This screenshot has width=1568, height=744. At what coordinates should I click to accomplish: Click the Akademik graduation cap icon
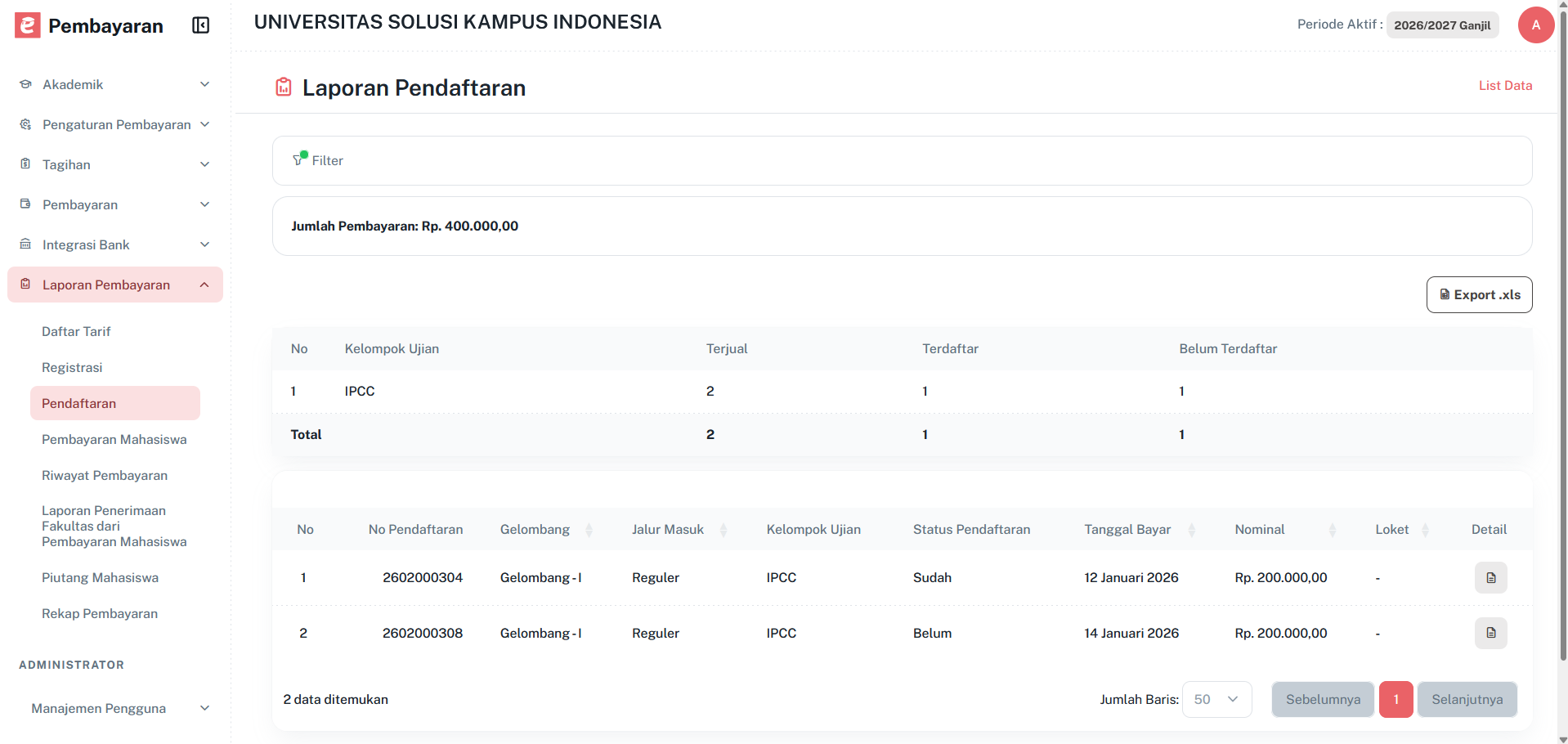point(25,84)
